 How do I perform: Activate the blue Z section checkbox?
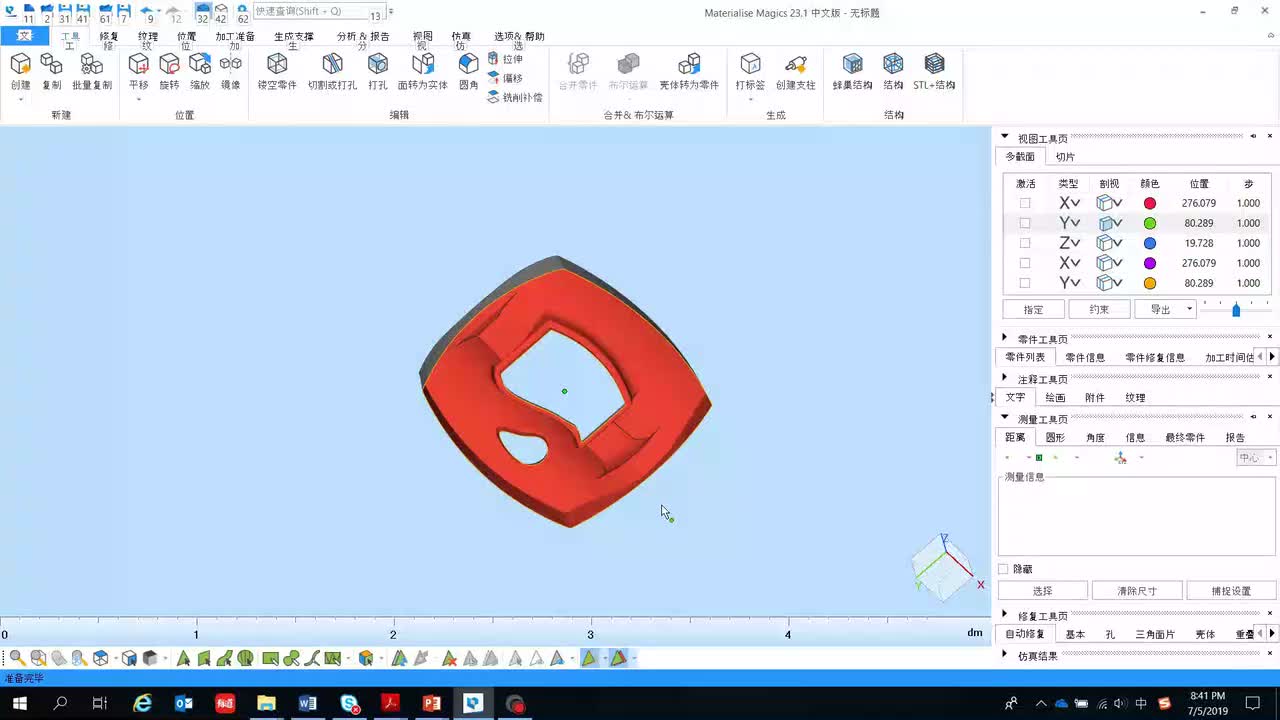coord(1025,243)
